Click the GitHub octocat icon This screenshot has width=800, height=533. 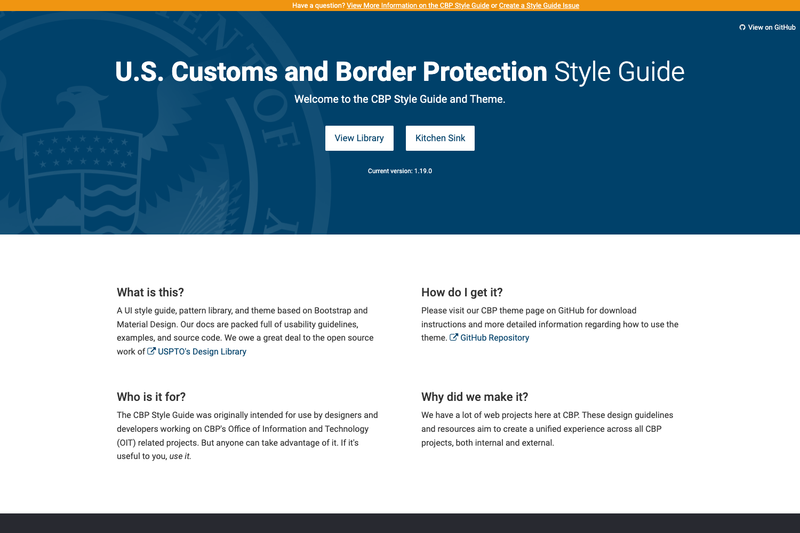pyautogui.click(x=742, y=28)
